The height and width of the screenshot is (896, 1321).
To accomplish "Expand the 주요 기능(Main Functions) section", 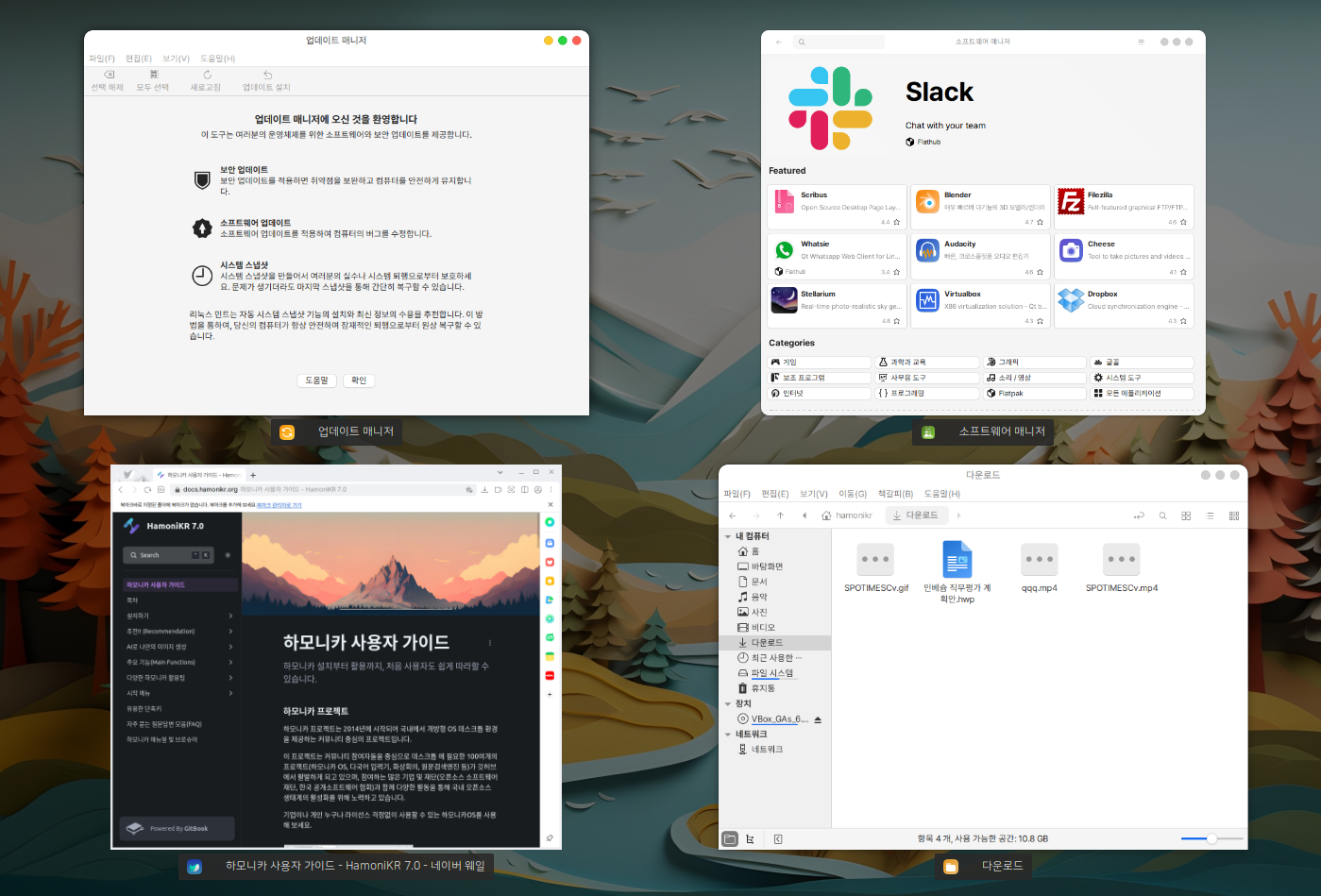I will point(230,662).
